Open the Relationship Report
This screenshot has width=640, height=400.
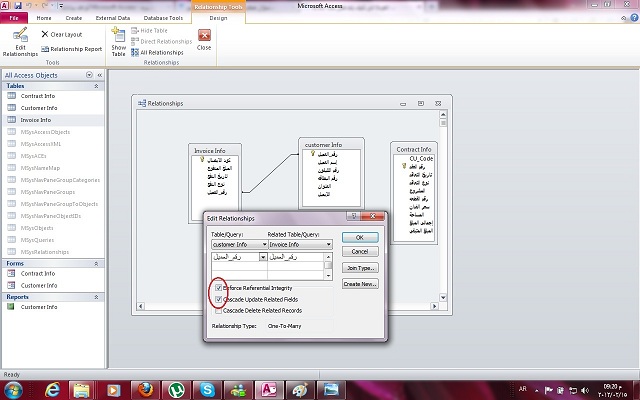coord(71,49)
